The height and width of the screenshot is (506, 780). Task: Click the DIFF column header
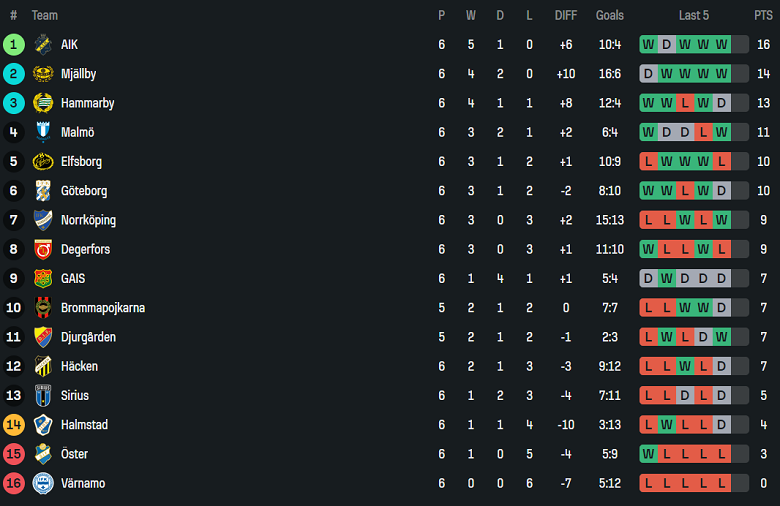[x=566, y=15]
